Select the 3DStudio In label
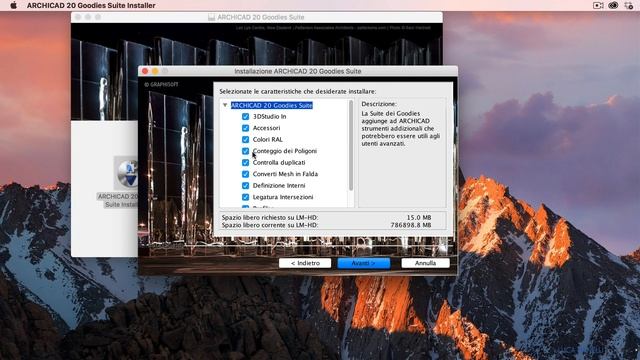Image resolution: width=640 pixels, height=360 pixels. click(x=269, y=116)
